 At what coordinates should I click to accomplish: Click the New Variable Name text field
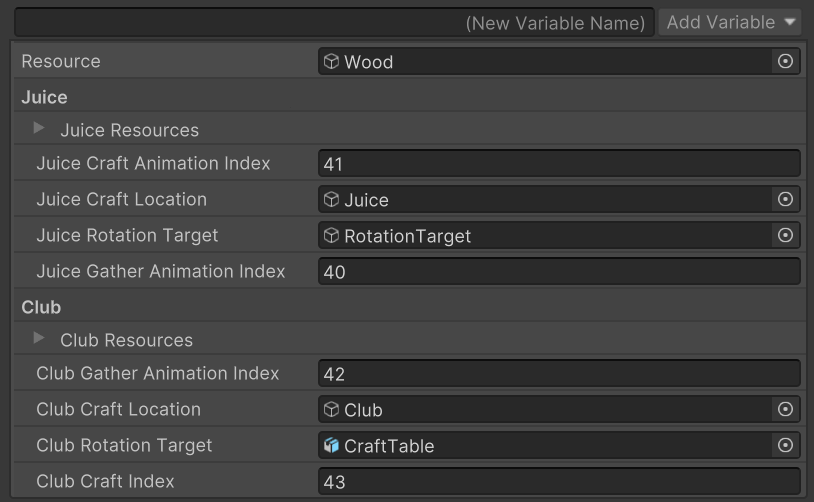point(334,22)
